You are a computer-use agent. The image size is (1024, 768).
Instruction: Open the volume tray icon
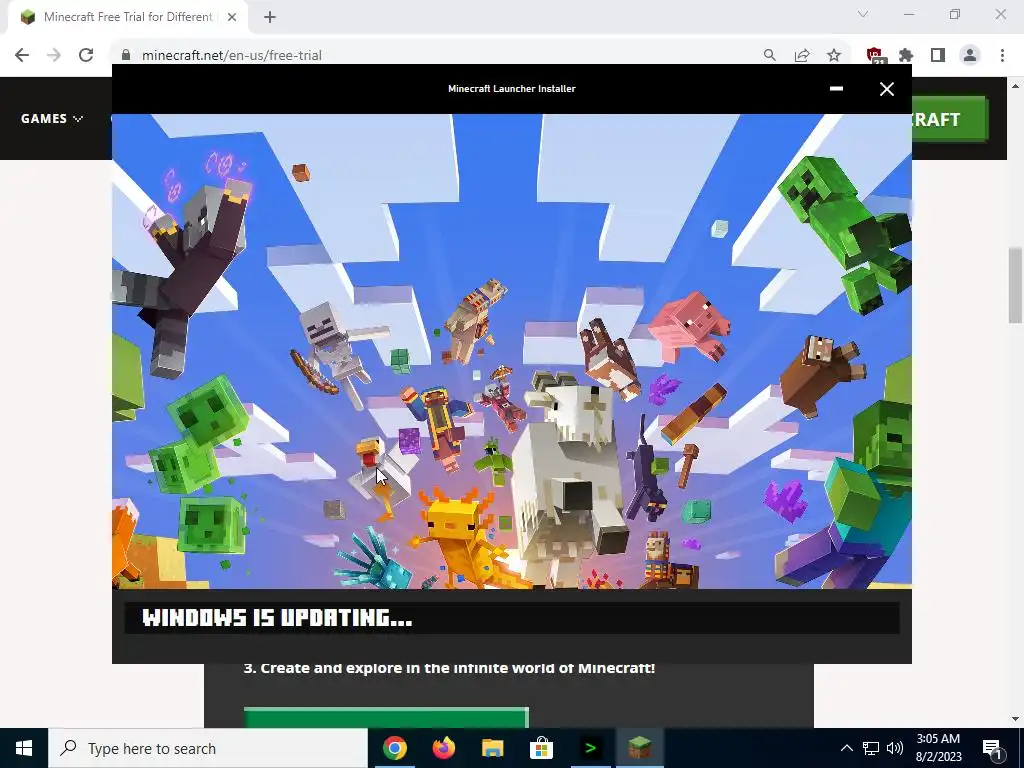pyautogui.click(x=895, y=748)
